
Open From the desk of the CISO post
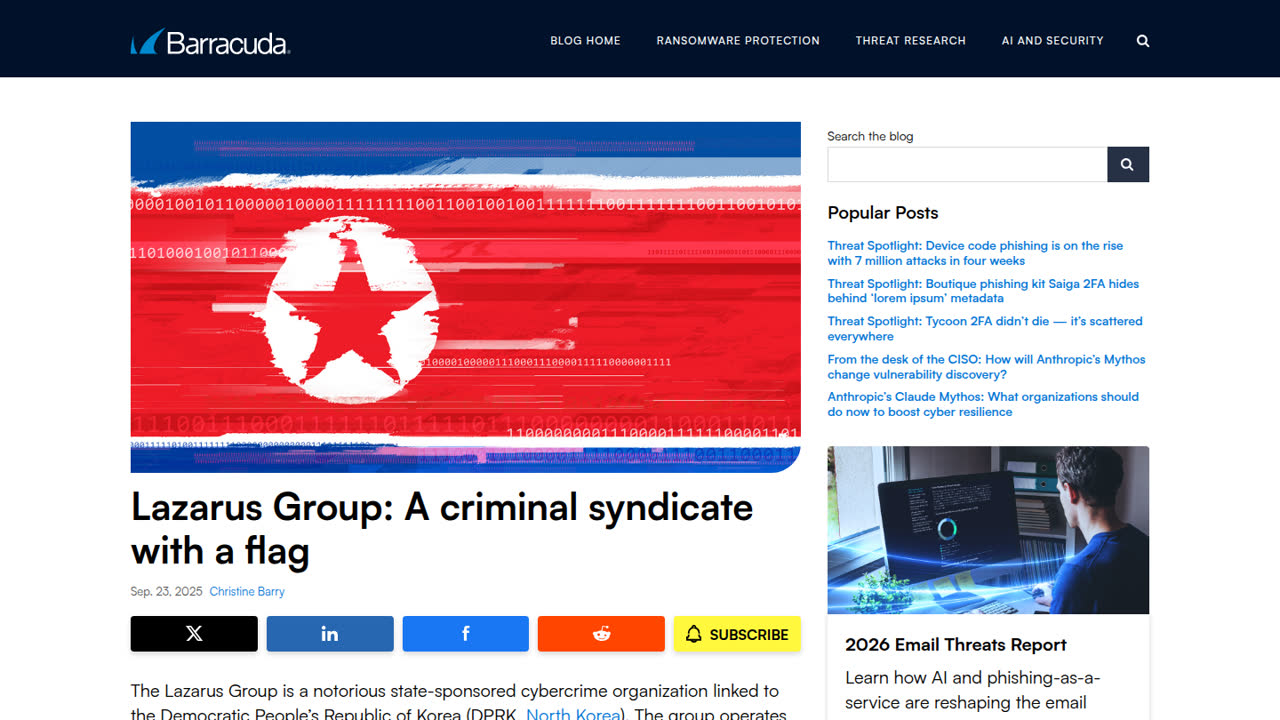pyautogui.click(x=986, y=367)
